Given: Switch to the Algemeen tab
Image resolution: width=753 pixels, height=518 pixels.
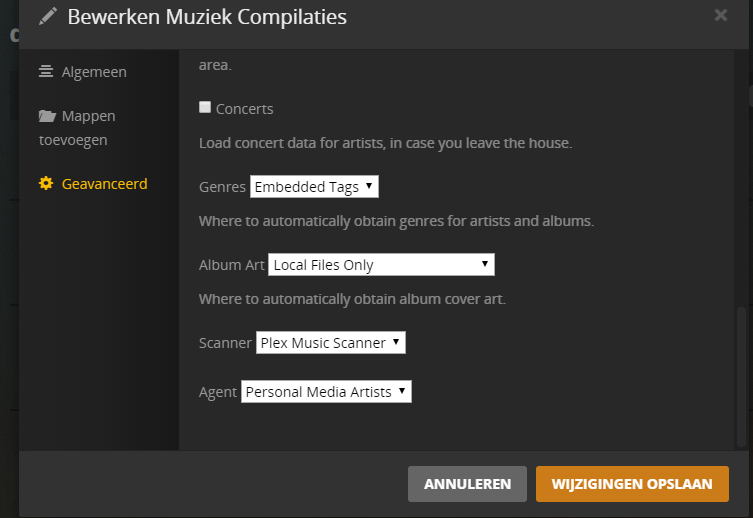Looking at the screenshot, I should (x=94, y=72).
